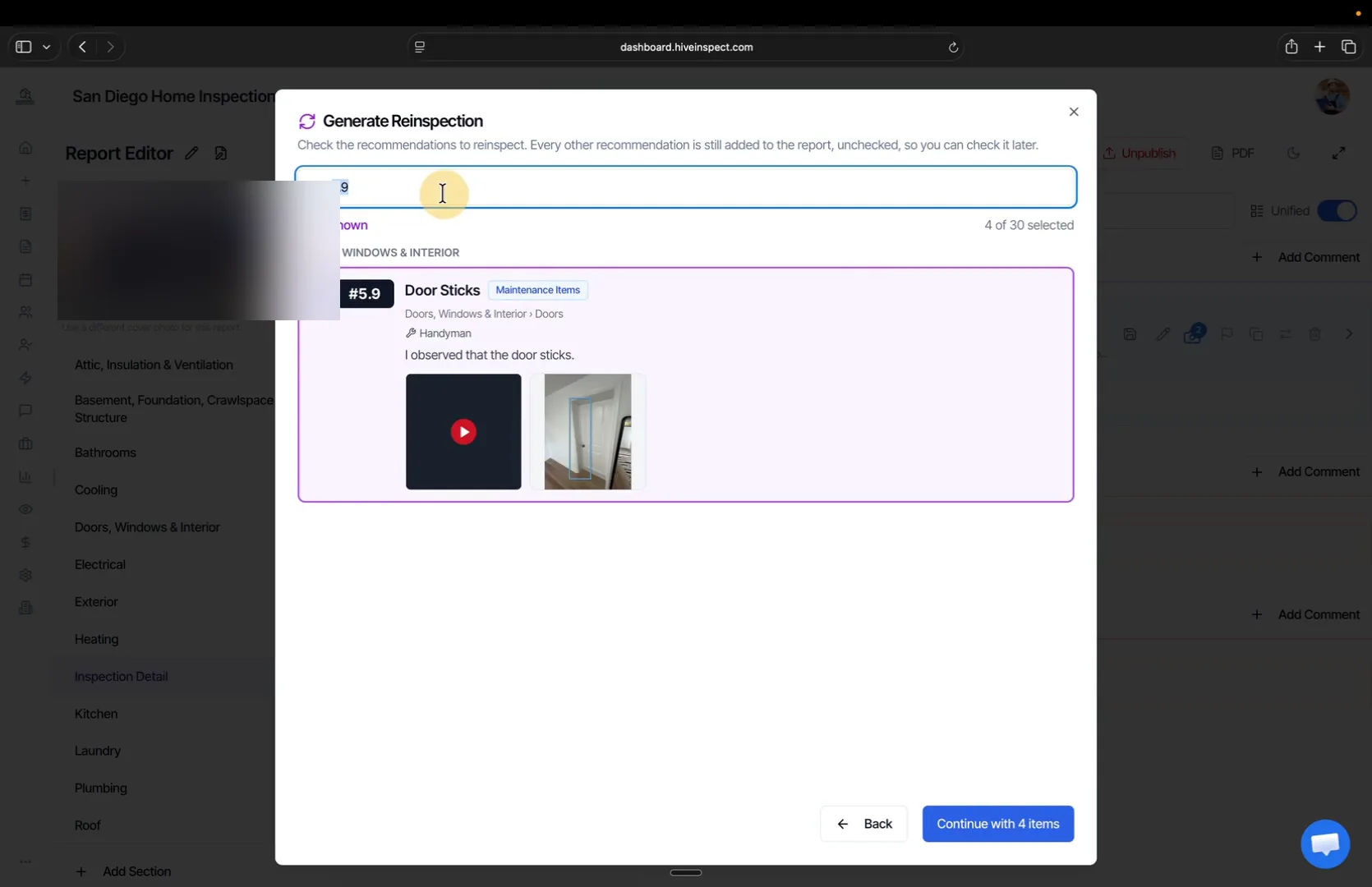Image resolution: width=1372 pixels, height=887 pixels.
Task: Select the Kitchen section
Action: pos(96,714)
